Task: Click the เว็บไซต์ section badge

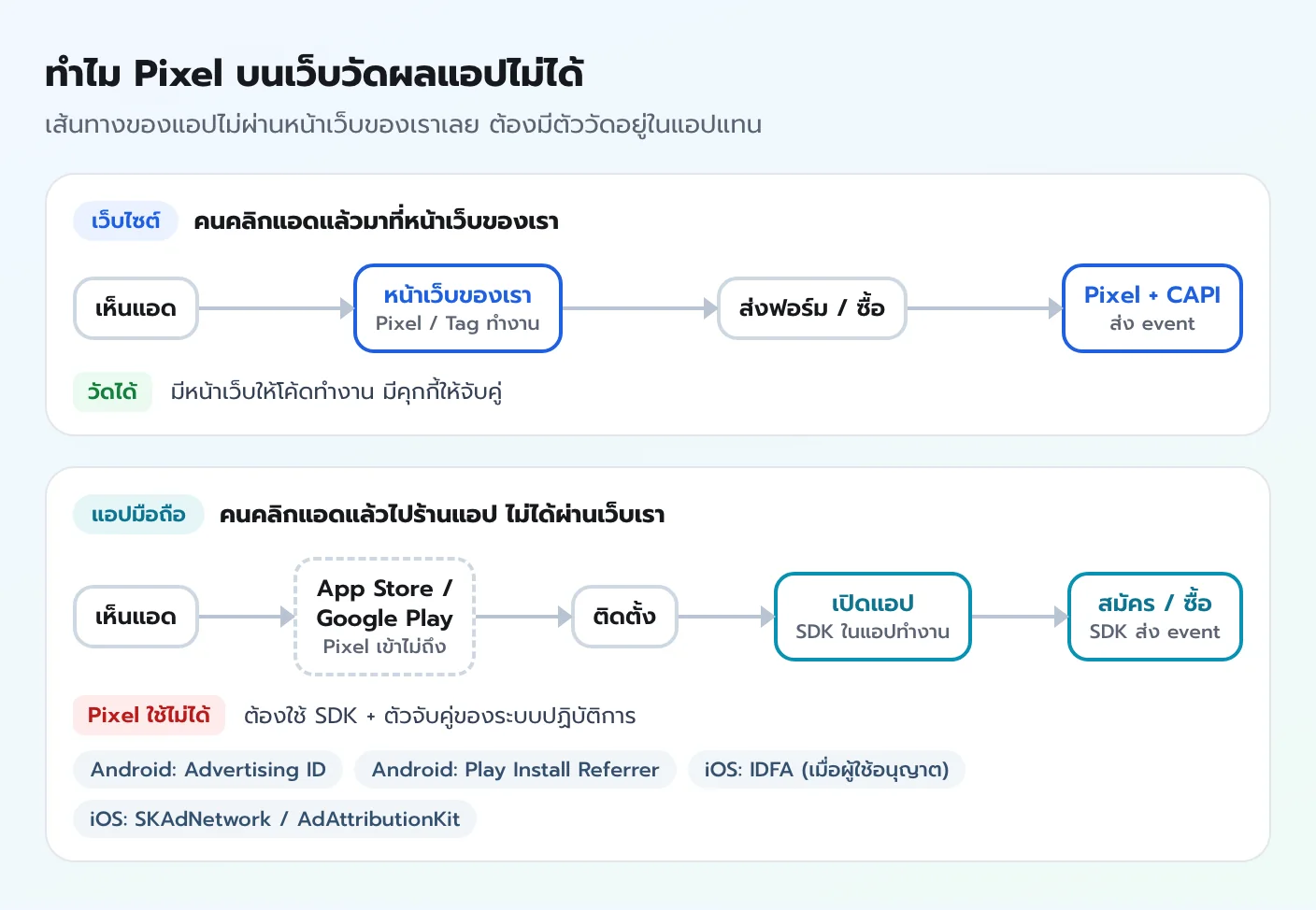Action: [x=126, y=221]
